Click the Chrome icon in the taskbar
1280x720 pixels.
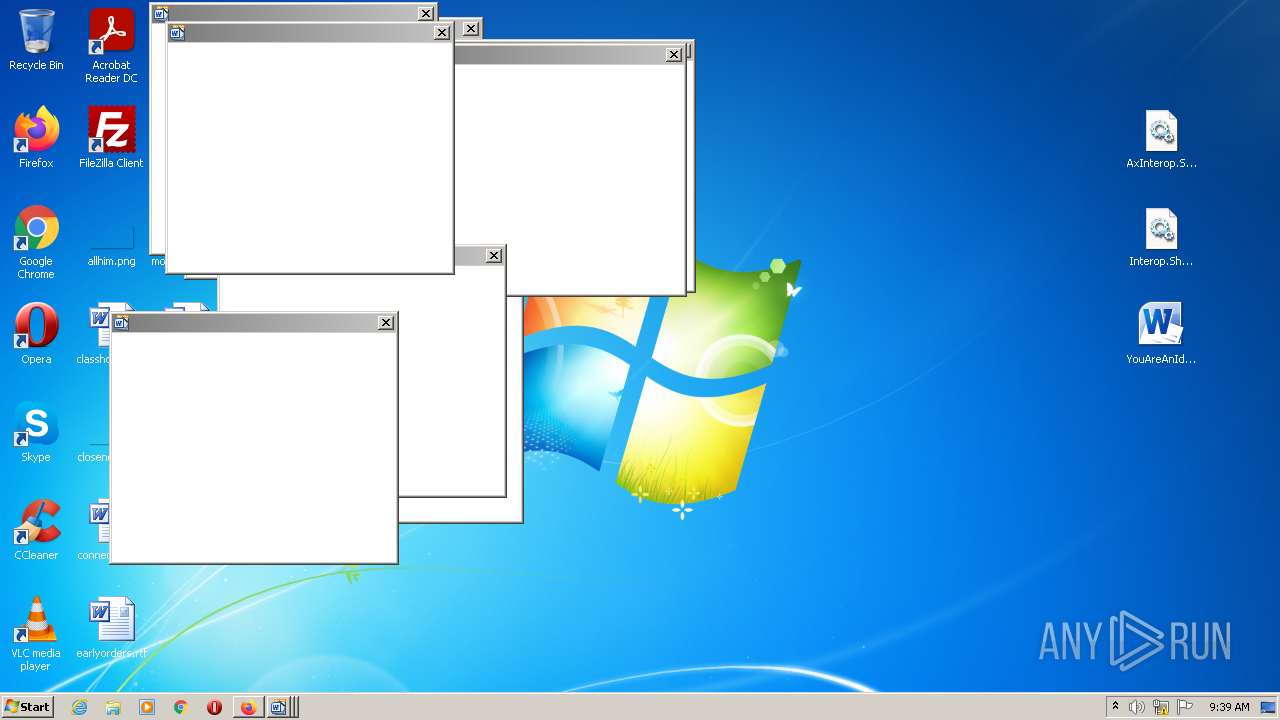(181, 707)
